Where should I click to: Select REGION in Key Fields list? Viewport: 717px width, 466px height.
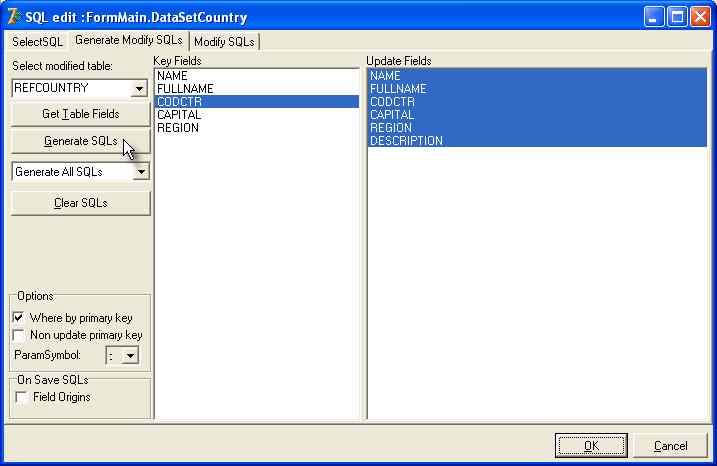257,128
